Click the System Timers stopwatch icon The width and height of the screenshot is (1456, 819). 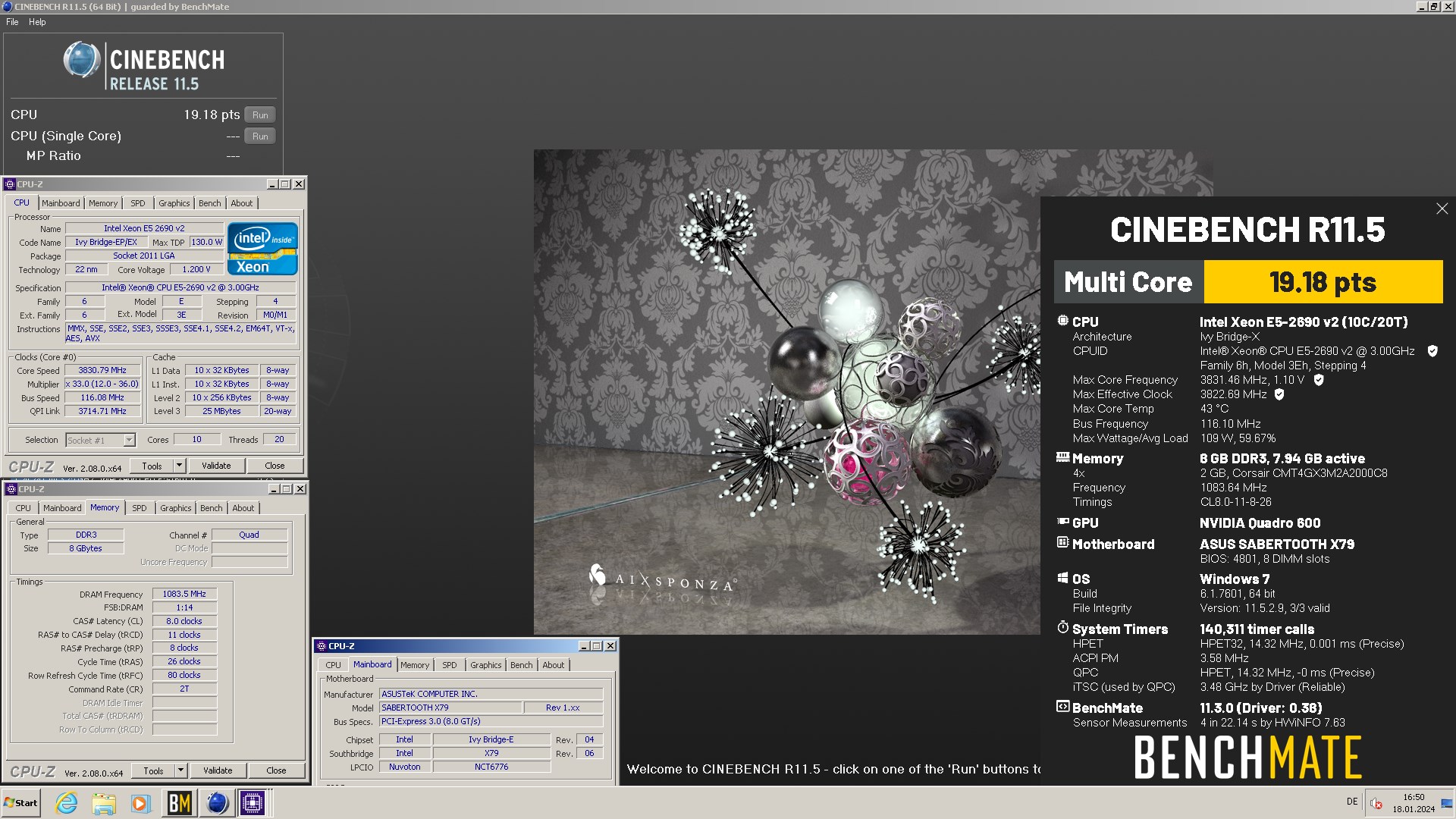[1062, 628]
